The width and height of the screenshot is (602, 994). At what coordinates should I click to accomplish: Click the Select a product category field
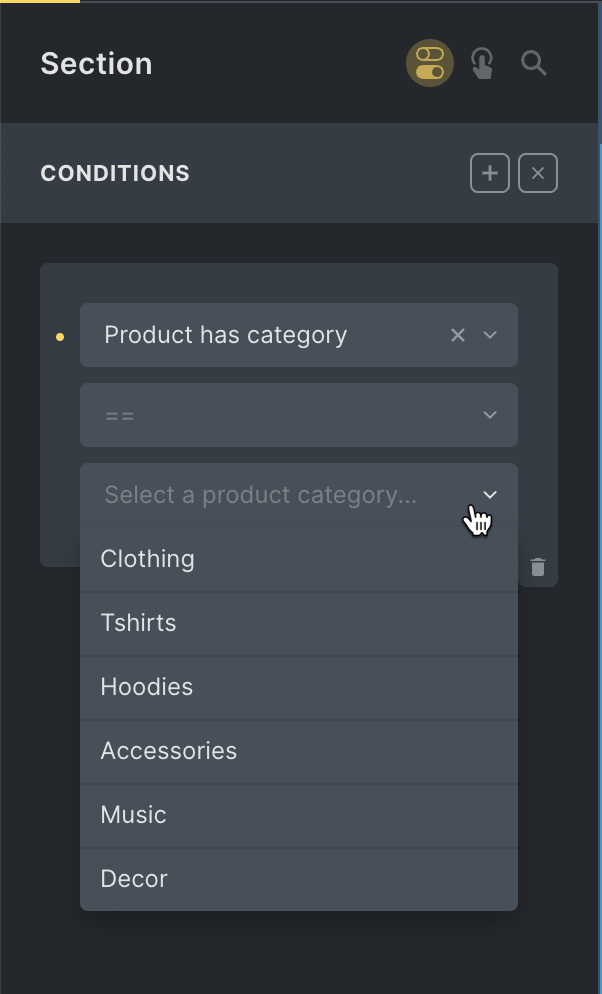(x=264, y=495)
